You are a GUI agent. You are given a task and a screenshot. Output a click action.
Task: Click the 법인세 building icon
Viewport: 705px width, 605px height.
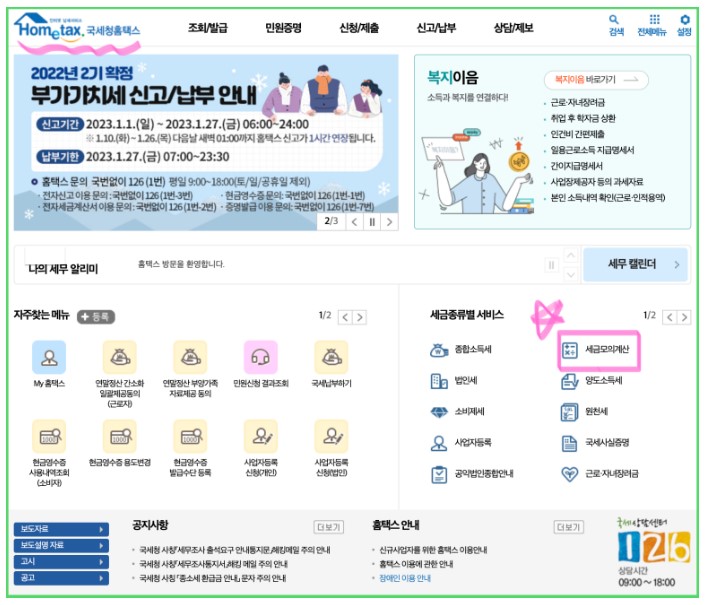coord(439,381)
